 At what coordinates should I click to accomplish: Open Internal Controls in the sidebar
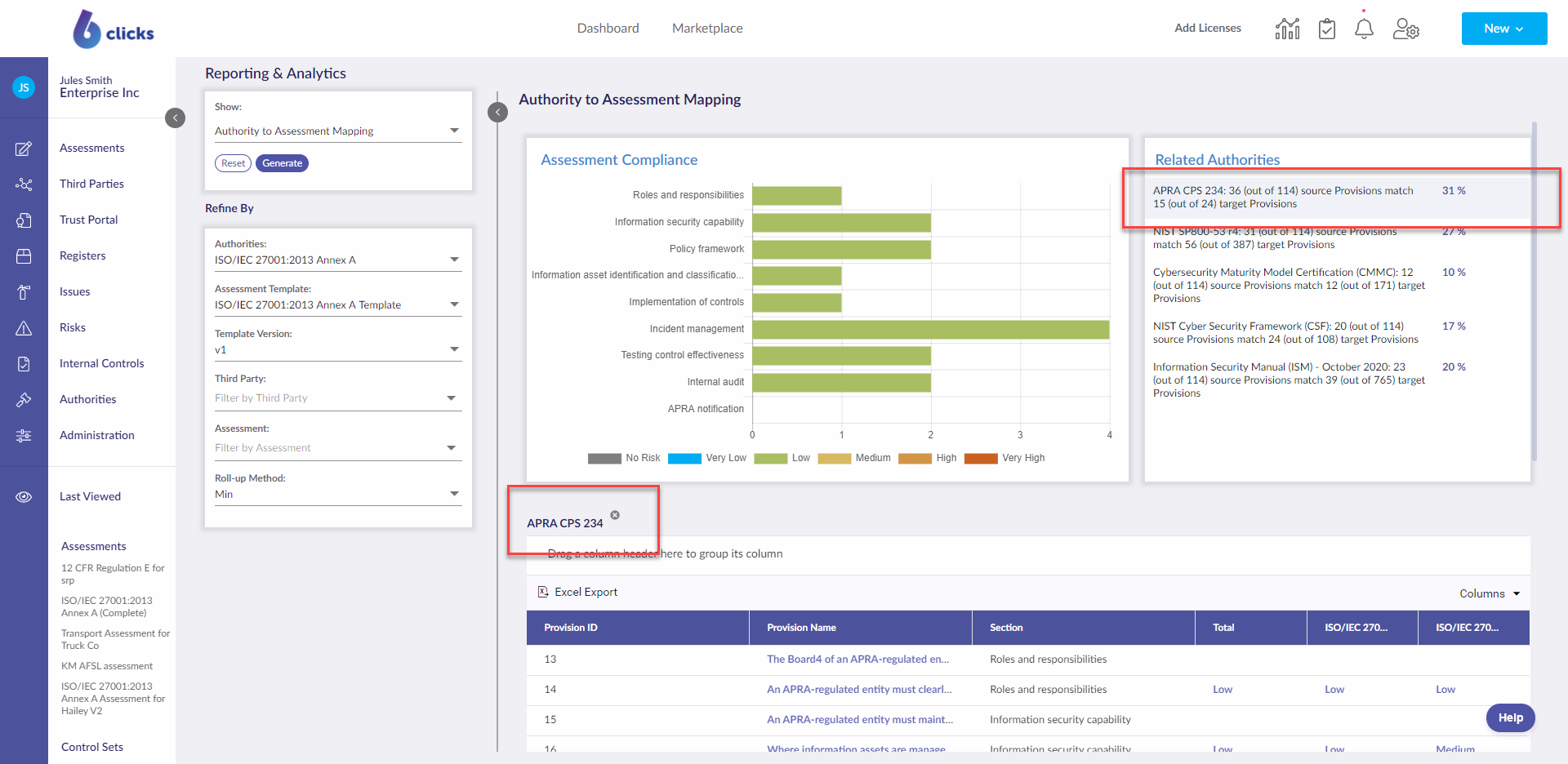[x=101, y=363]
